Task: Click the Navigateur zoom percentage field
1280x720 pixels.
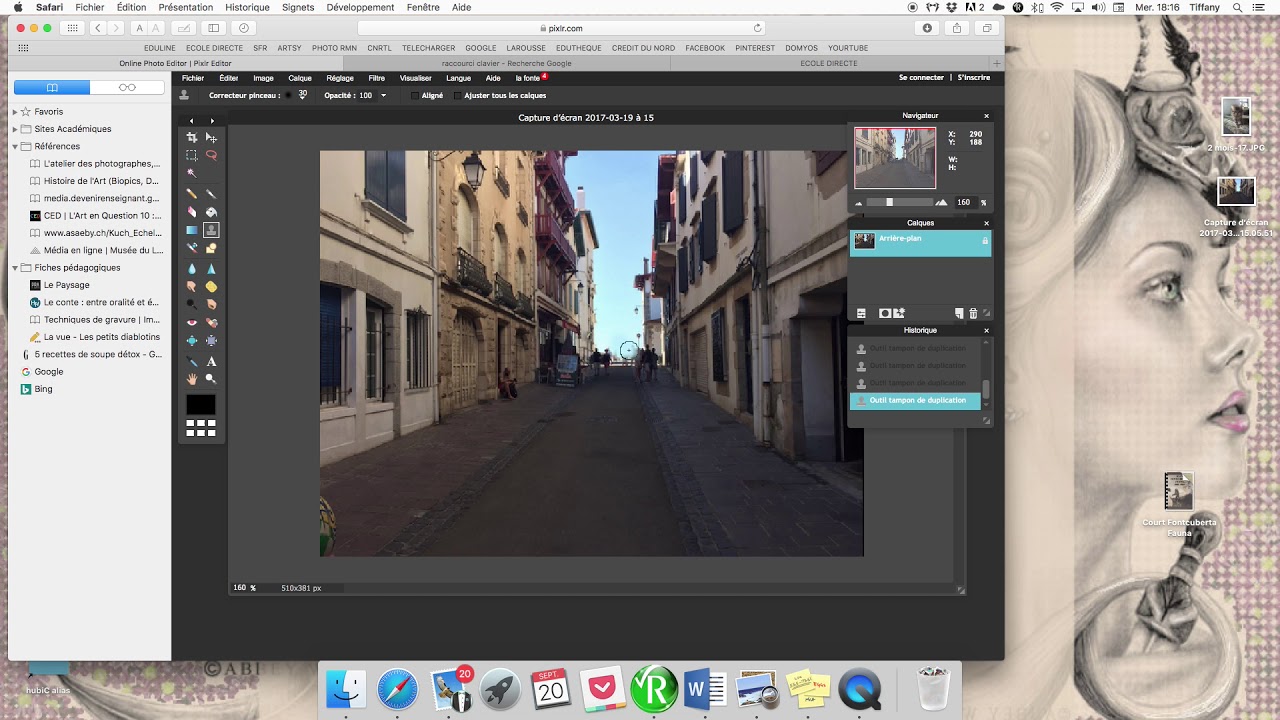Action: tap(964, 202)
